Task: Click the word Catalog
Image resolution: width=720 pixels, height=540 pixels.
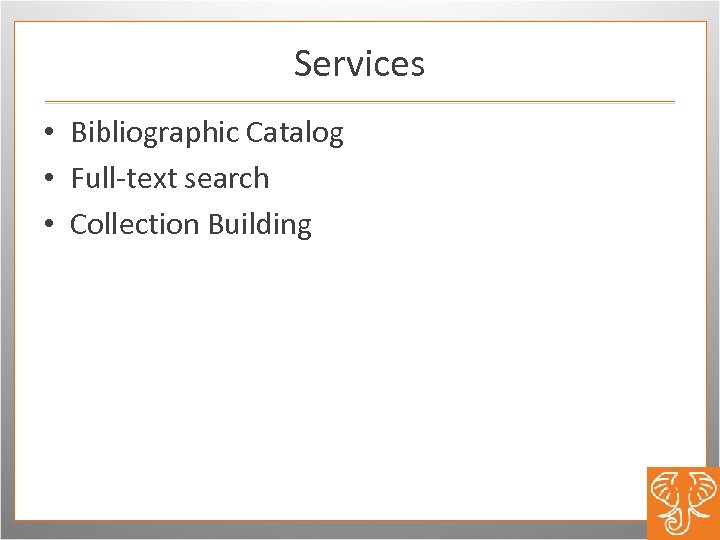Action: (295, 132)
